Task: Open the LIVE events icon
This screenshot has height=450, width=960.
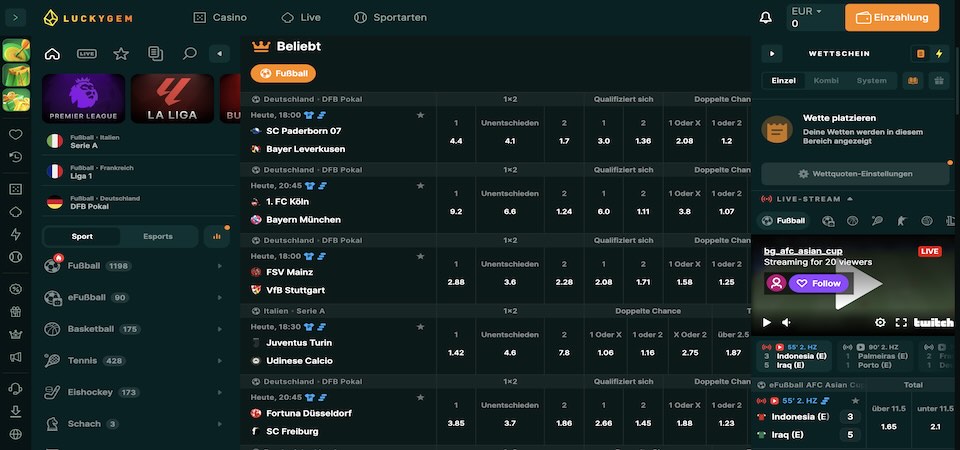Action: (x=87, y=54)
